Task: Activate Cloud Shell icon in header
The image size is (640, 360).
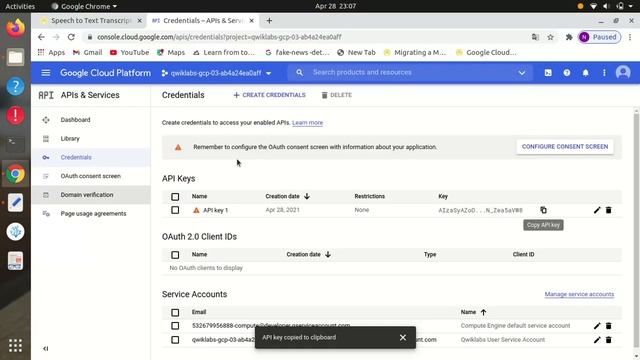Action: [548, 73]
